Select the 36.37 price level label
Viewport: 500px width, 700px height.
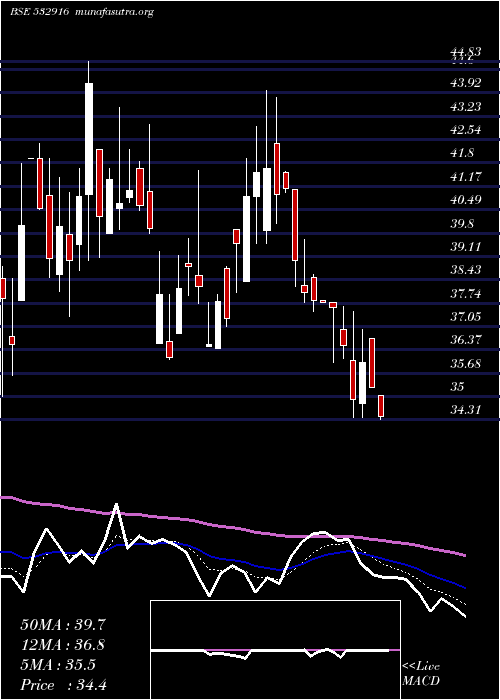(466, 340)
